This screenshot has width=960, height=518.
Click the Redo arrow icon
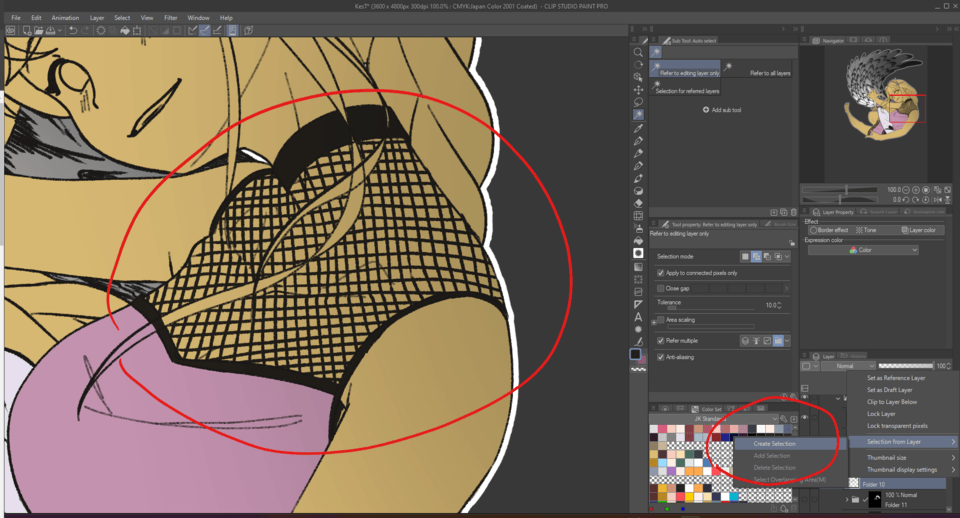pos(85,30)
